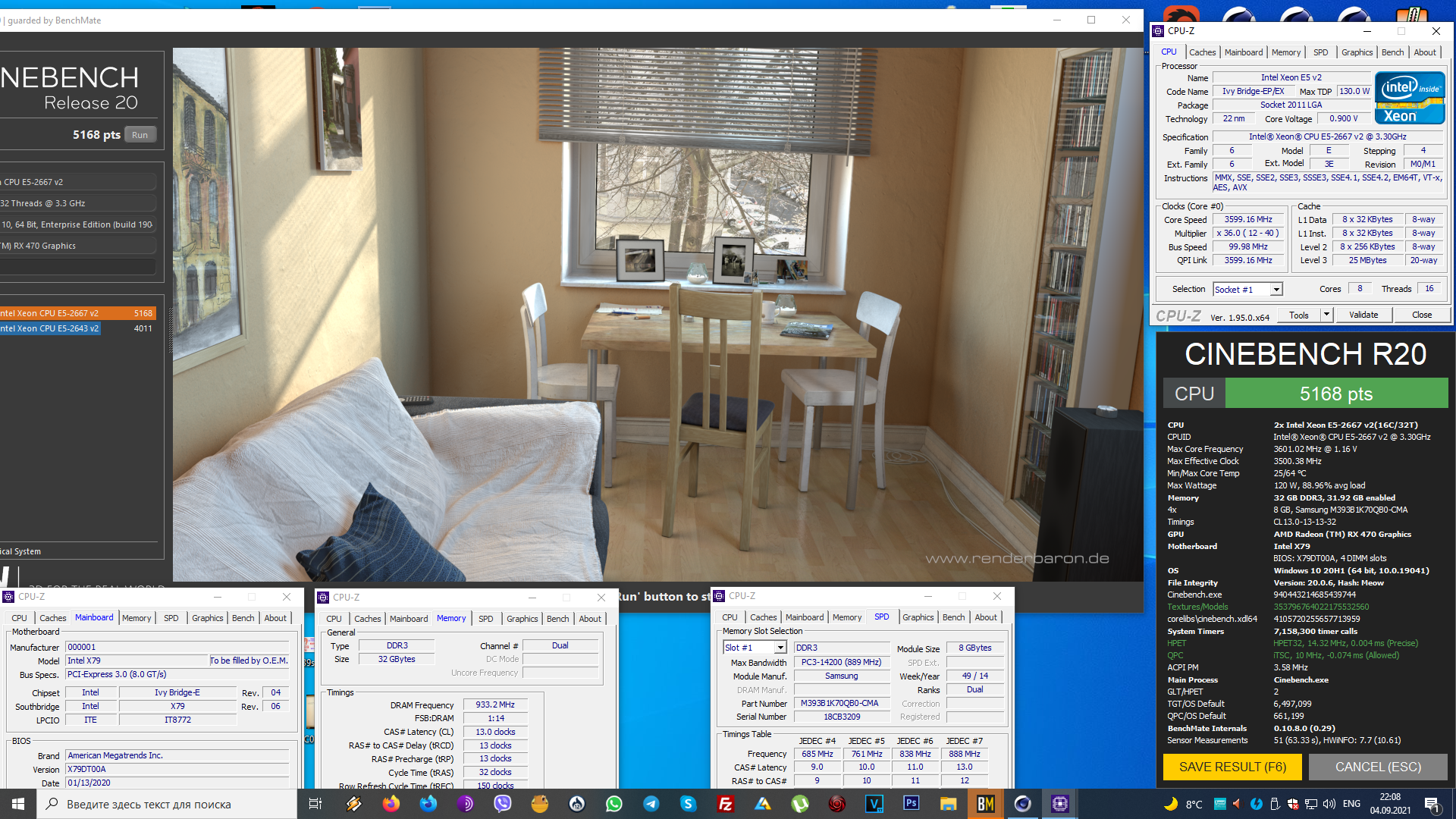
Task: Expand the Tools dropdown arrow in CPU-Z
Action: [1326, 315]
